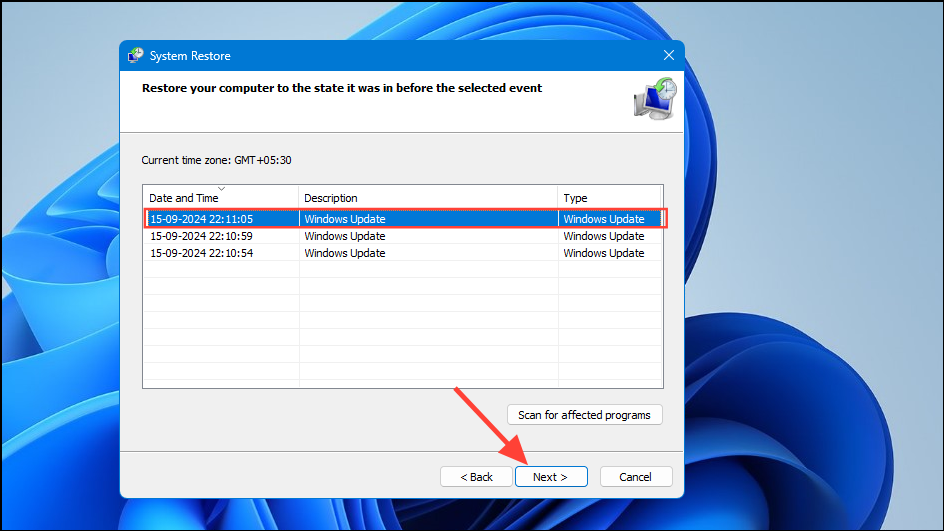Click Description cell in 22:10:59 row

(428, 236)
